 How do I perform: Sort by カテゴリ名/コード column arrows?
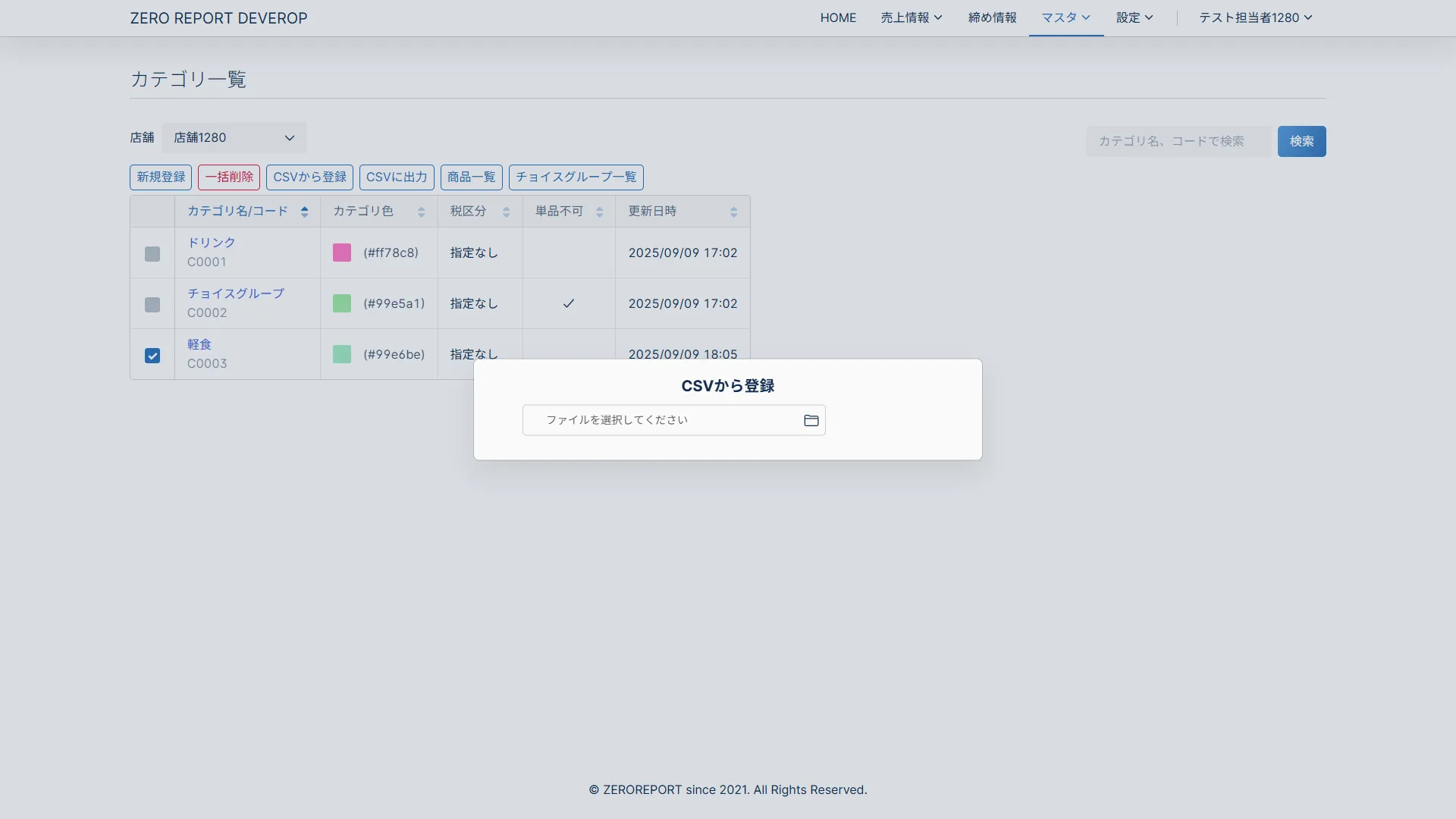(304, 212)
